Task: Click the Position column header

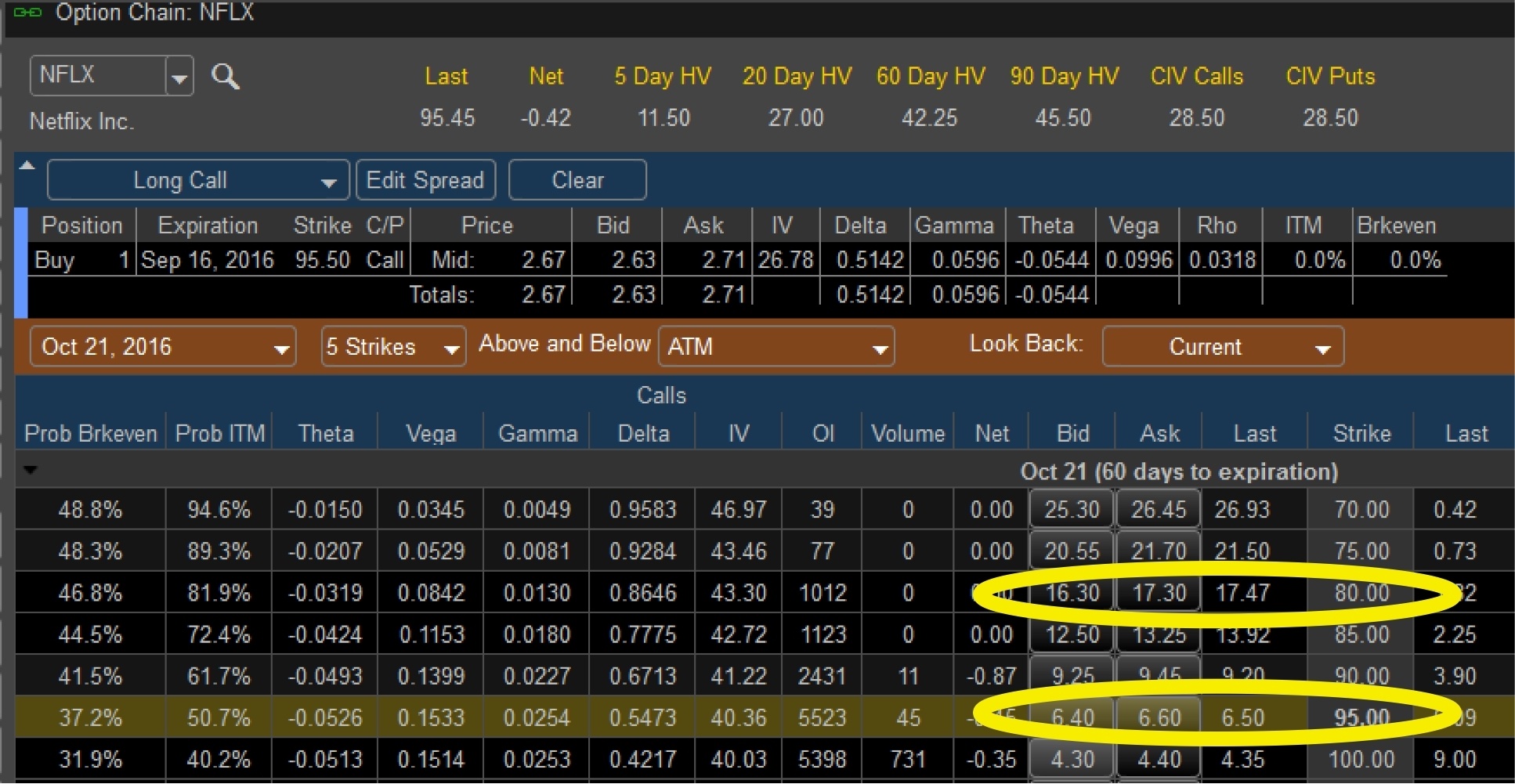Action: tap(82, 226)
